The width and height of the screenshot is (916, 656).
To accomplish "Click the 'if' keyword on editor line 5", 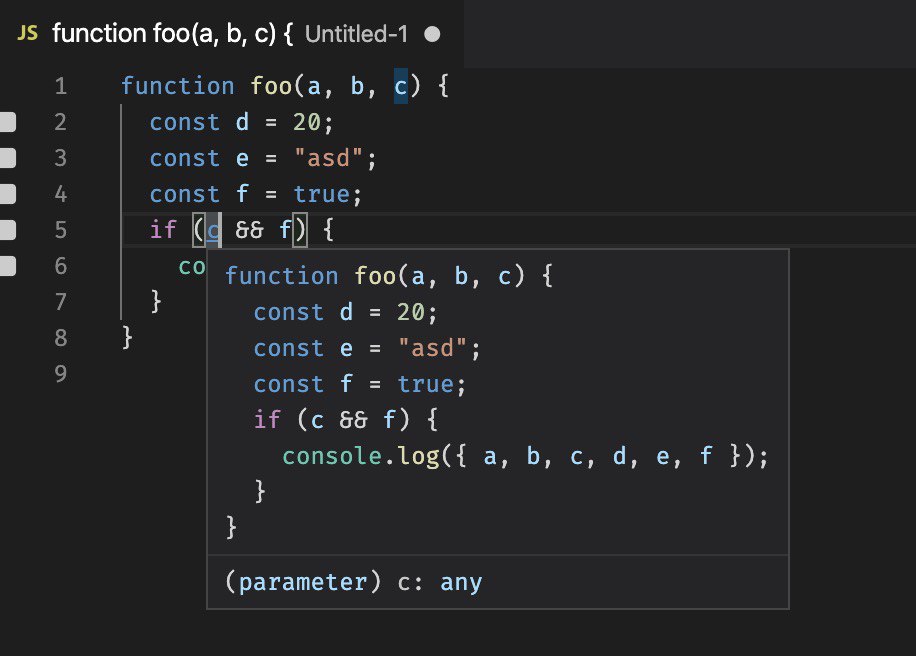I will 163,230.
